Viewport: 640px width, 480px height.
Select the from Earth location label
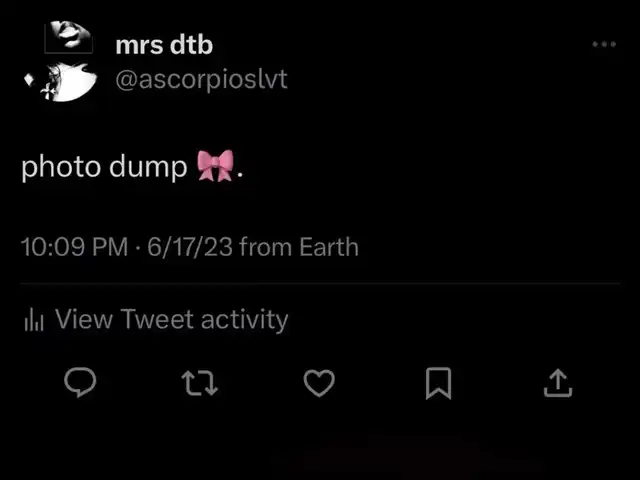pyautogui.click(x=299, y=247)
